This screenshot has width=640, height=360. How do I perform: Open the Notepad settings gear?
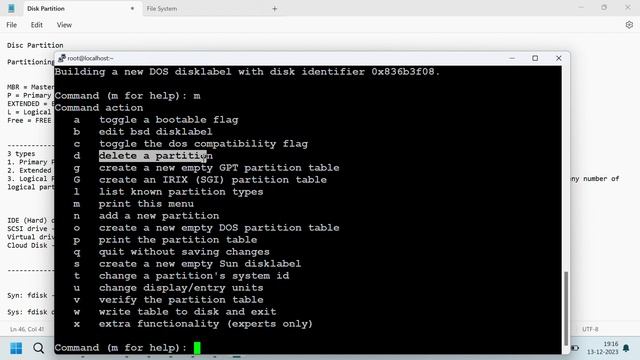coord(629,25)
